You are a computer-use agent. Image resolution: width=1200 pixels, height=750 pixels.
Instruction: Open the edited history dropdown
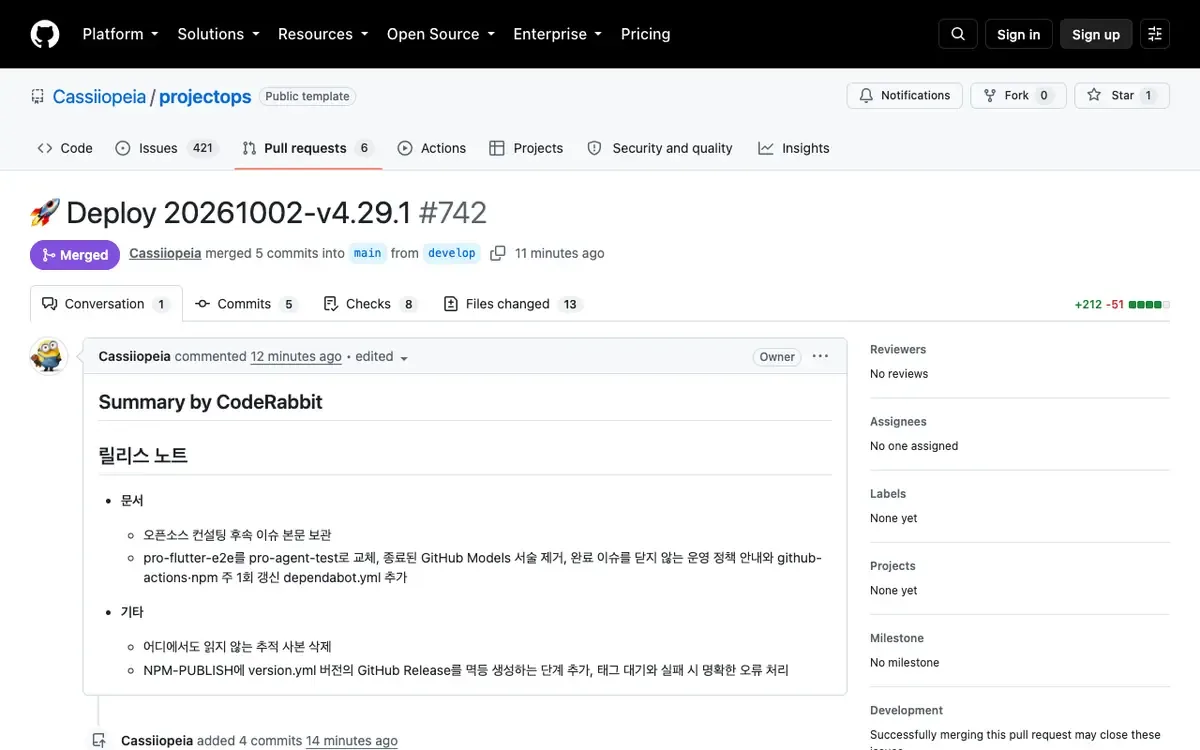[382, 357]
